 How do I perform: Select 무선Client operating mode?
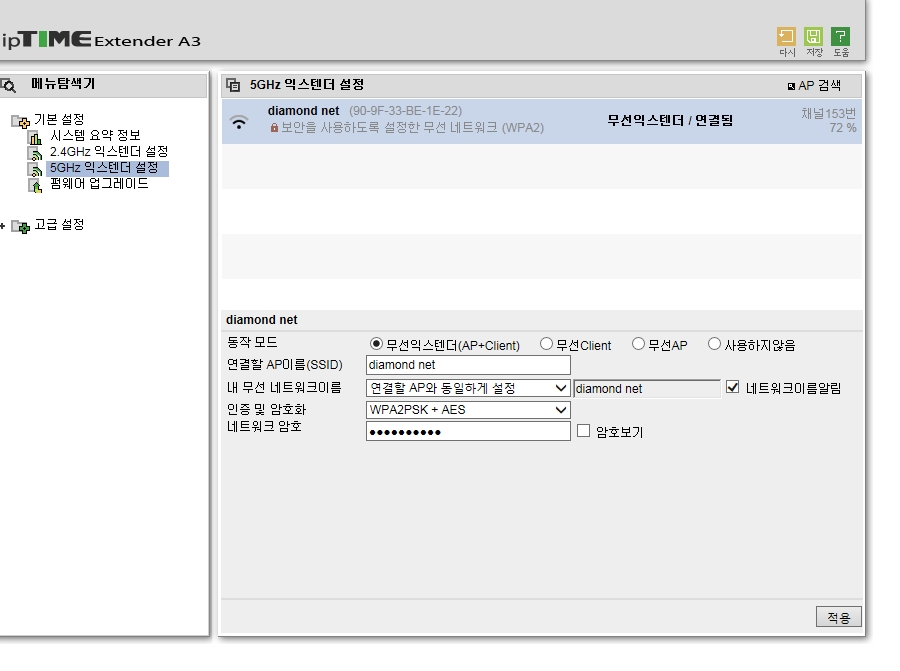pyautogui.click(x=546, y=344)
